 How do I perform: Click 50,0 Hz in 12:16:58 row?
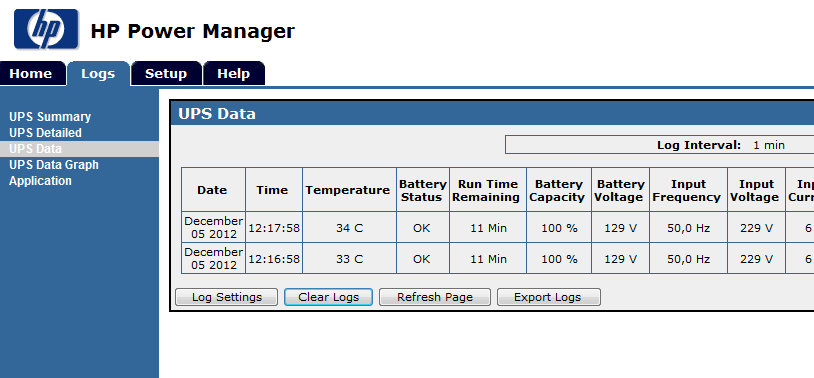pyautogui.click(x=688, y=259)
